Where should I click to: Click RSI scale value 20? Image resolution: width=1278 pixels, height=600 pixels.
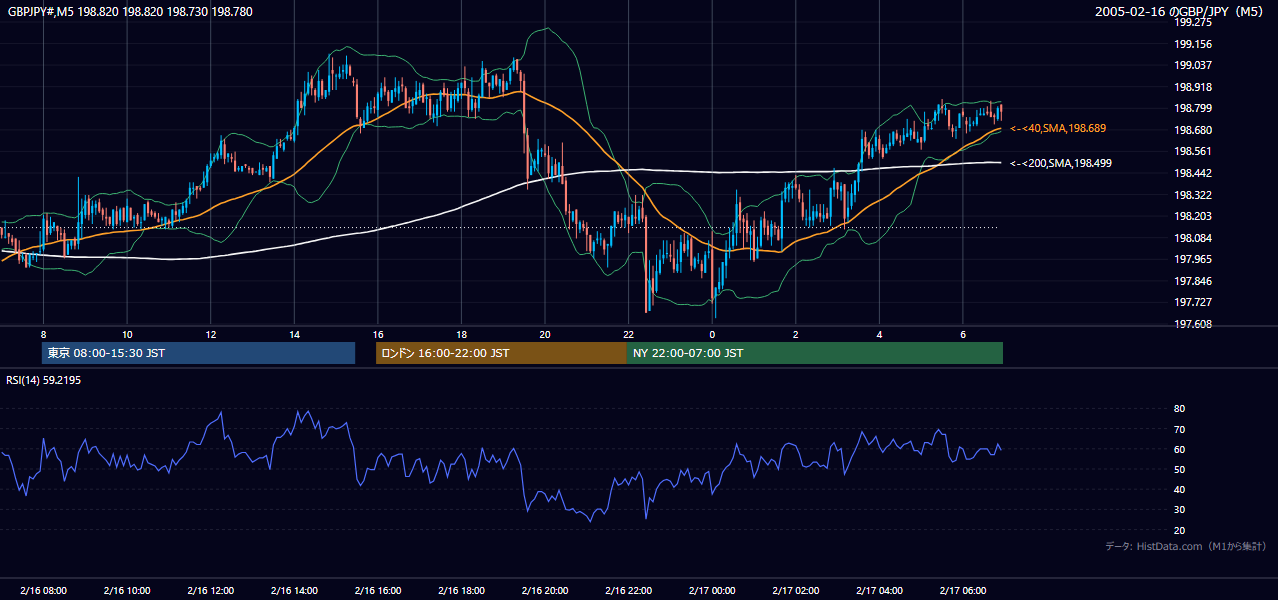1179,530
